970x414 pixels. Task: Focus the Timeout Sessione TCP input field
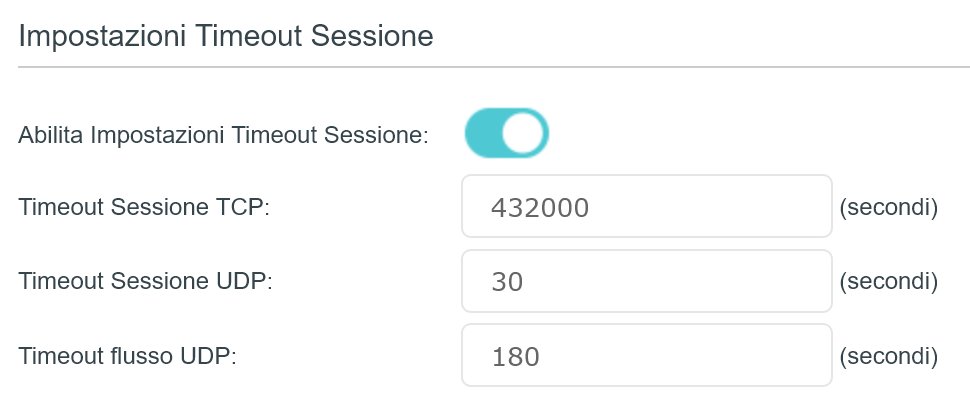[646, 207]
